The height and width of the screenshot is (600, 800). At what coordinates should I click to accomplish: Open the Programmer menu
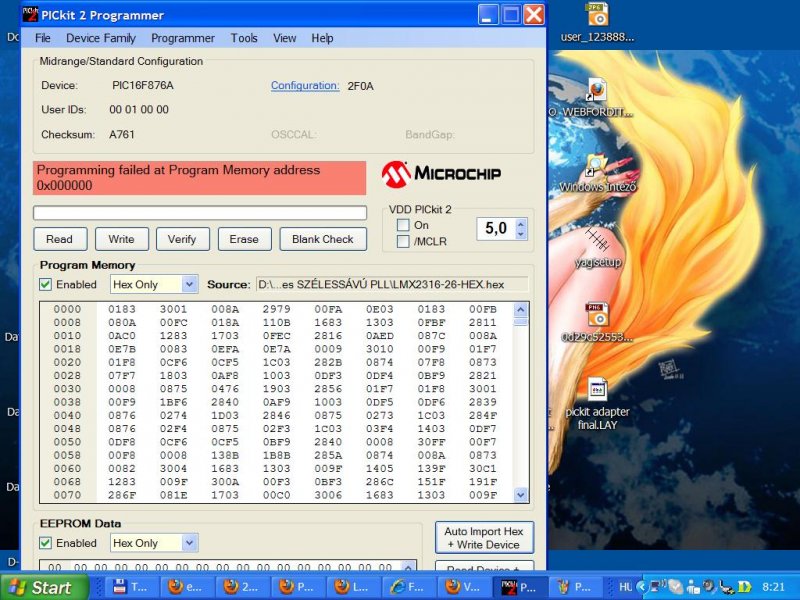tap(183, 38)
